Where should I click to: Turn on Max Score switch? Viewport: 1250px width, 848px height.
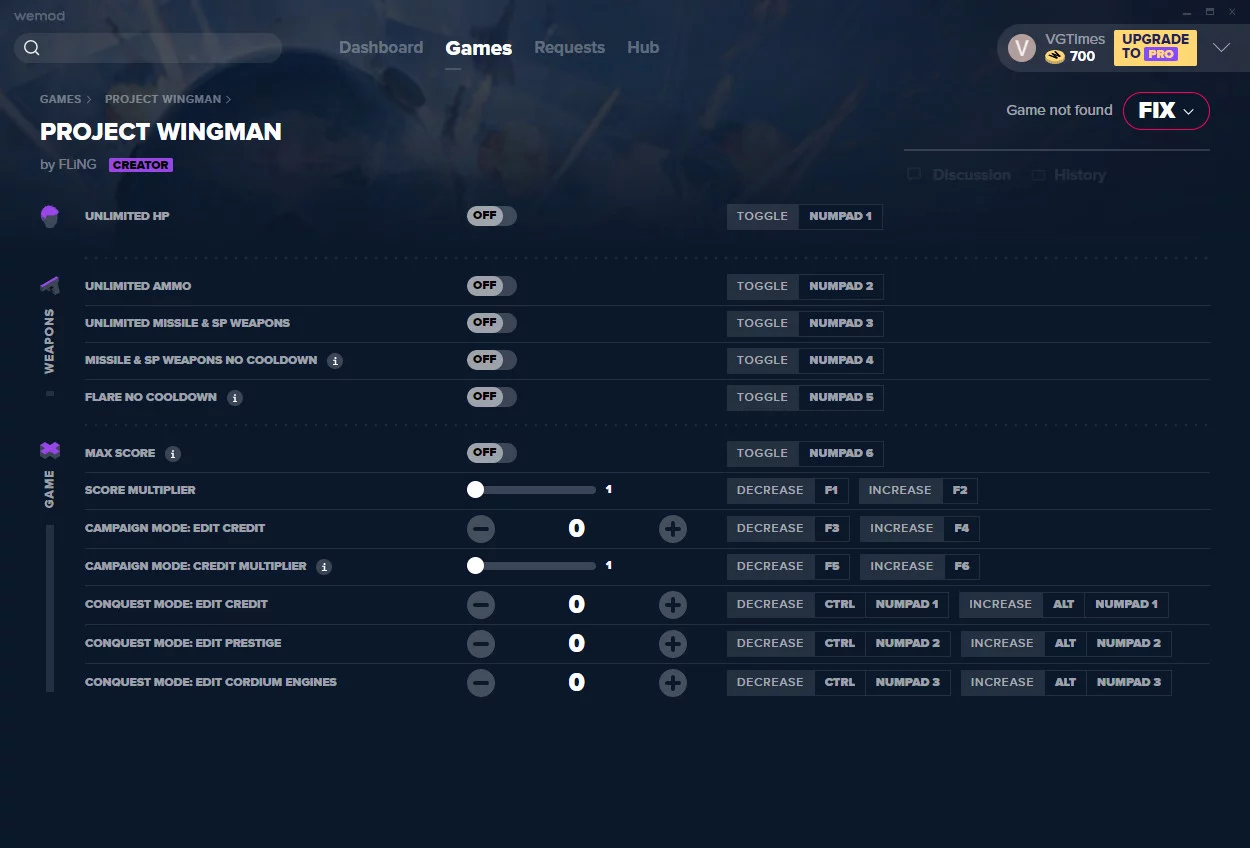492,453
